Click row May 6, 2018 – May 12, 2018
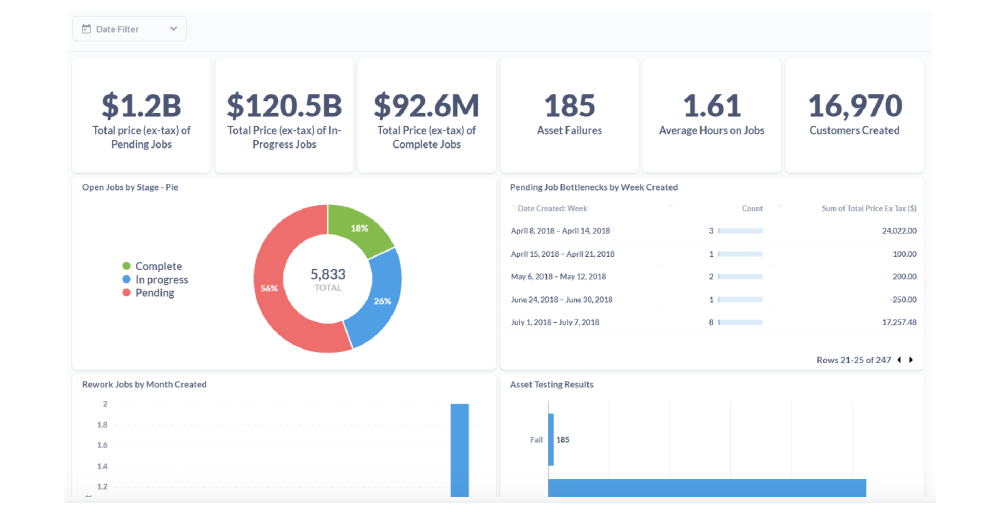The height and width of the screenshot is (512, 1000). pyautogui.click(x=713, y=277)
